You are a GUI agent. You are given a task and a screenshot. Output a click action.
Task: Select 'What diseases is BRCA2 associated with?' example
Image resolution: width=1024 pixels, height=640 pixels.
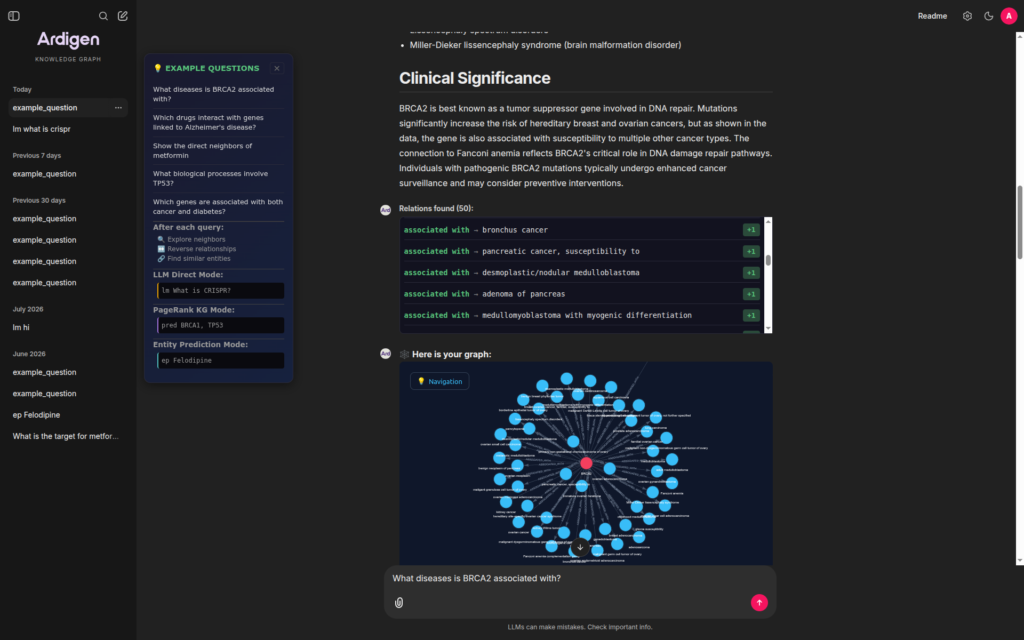218,94
